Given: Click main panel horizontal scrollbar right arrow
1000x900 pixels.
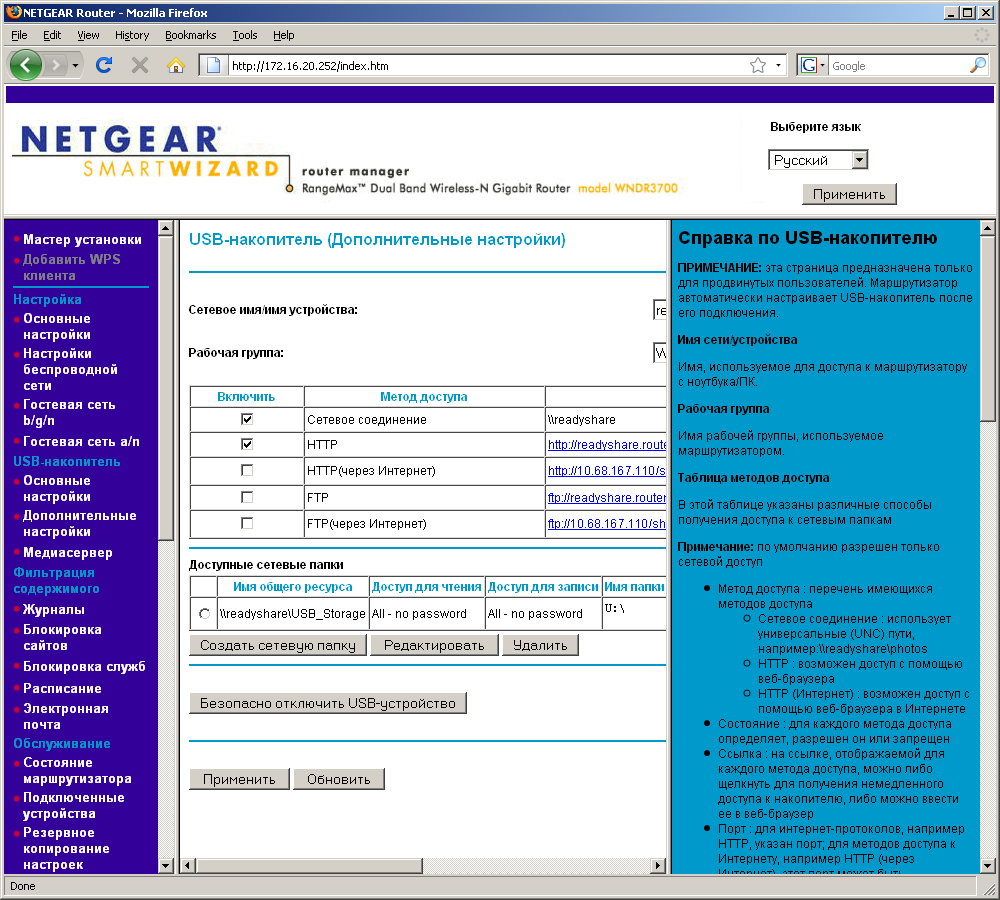Looking at the screenshot, I should [x=658, y=866].
